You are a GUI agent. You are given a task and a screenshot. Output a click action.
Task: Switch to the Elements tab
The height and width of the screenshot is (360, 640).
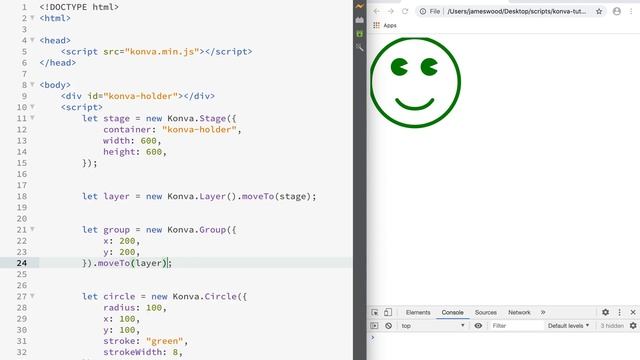pyautogui.click(x=418, y=312)
